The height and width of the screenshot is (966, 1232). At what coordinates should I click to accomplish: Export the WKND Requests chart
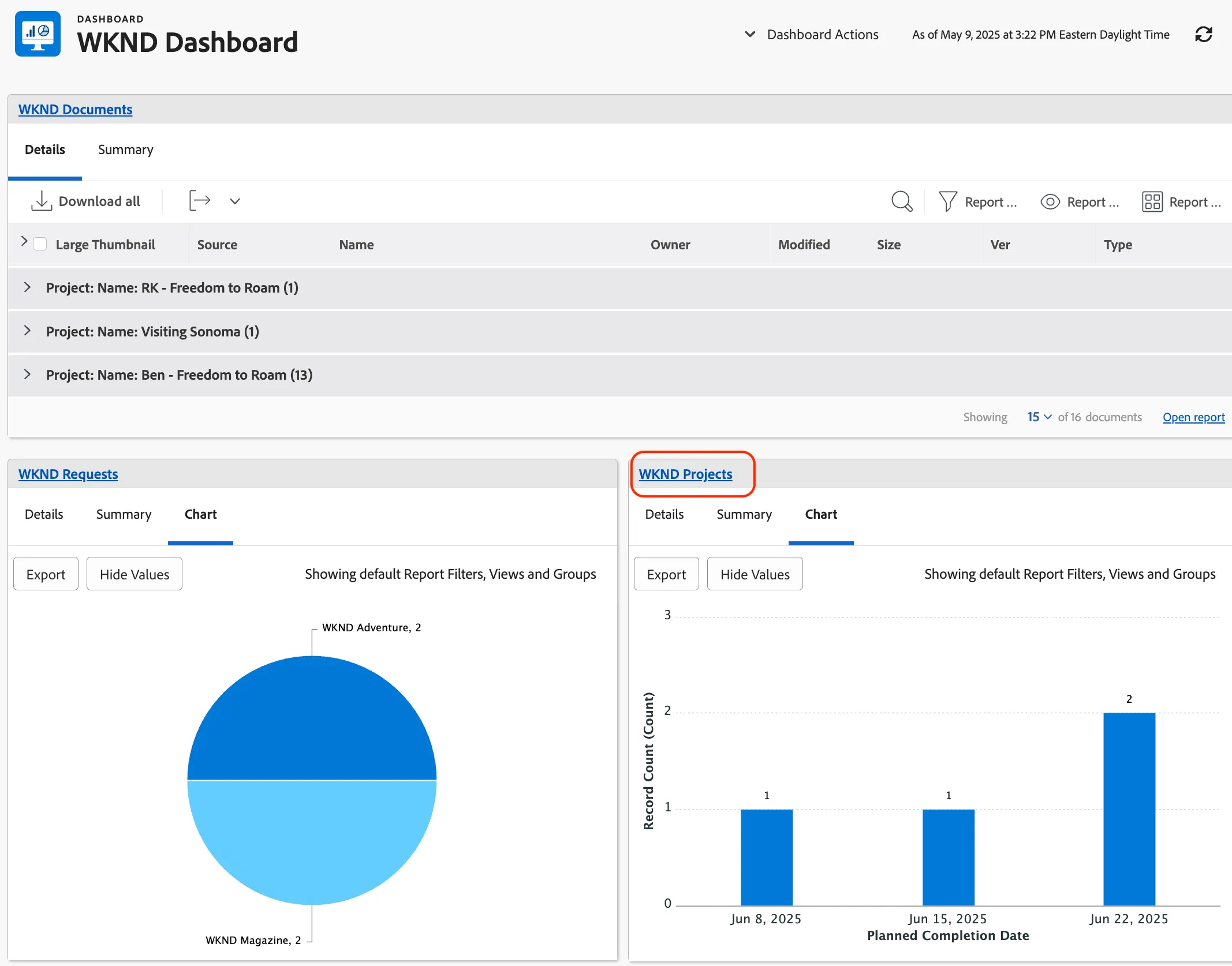pyautogui.click(x=46, y=574)
